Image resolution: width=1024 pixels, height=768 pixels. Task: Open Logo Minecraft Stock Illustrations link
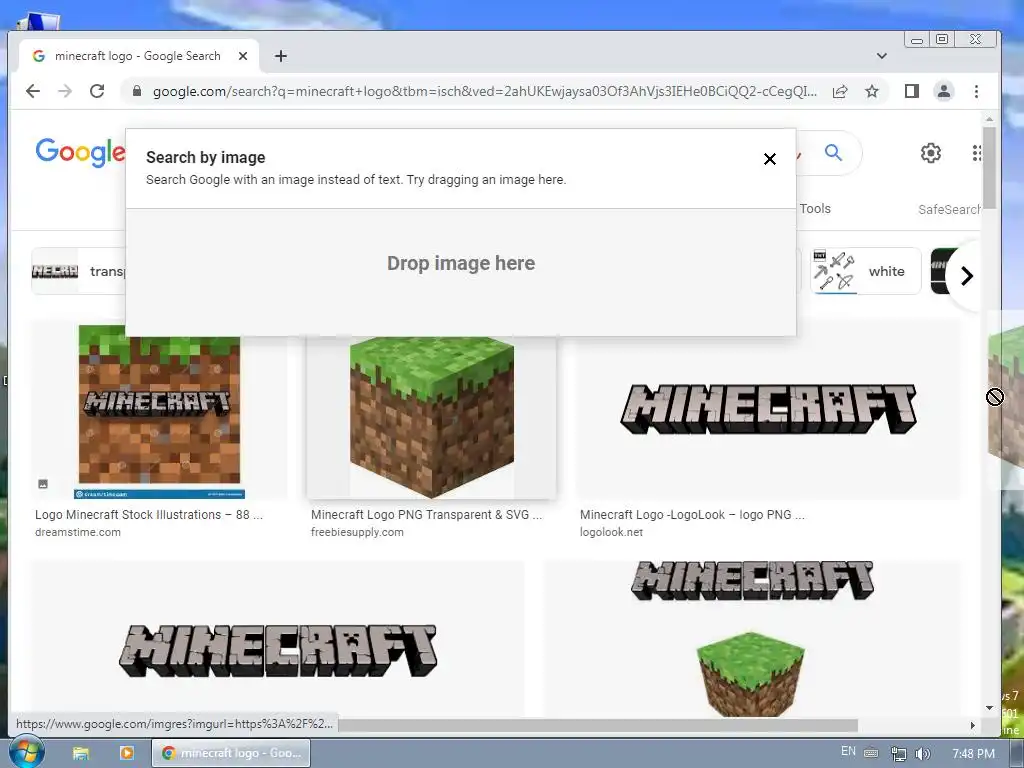click(149, 515)
